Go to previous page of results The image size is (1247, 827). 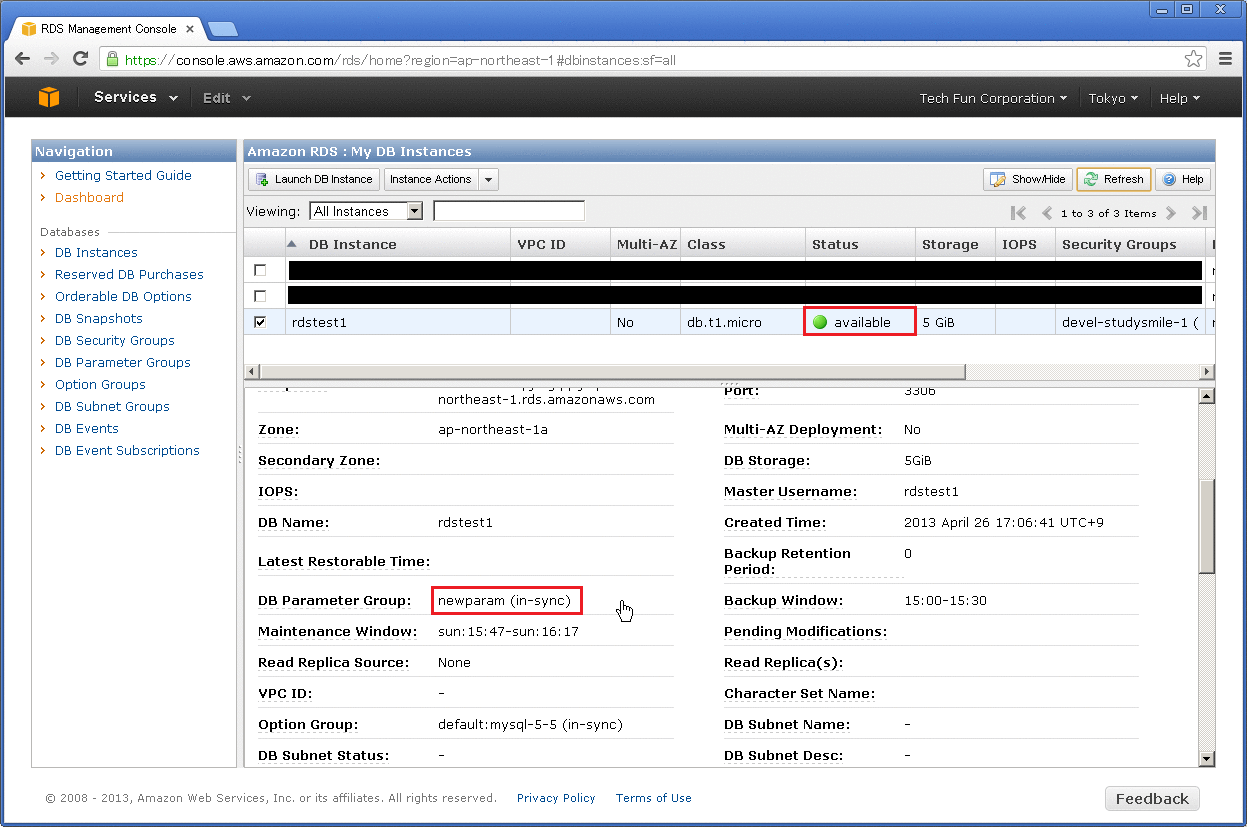pyautogui.click(x=1047, y=213)
